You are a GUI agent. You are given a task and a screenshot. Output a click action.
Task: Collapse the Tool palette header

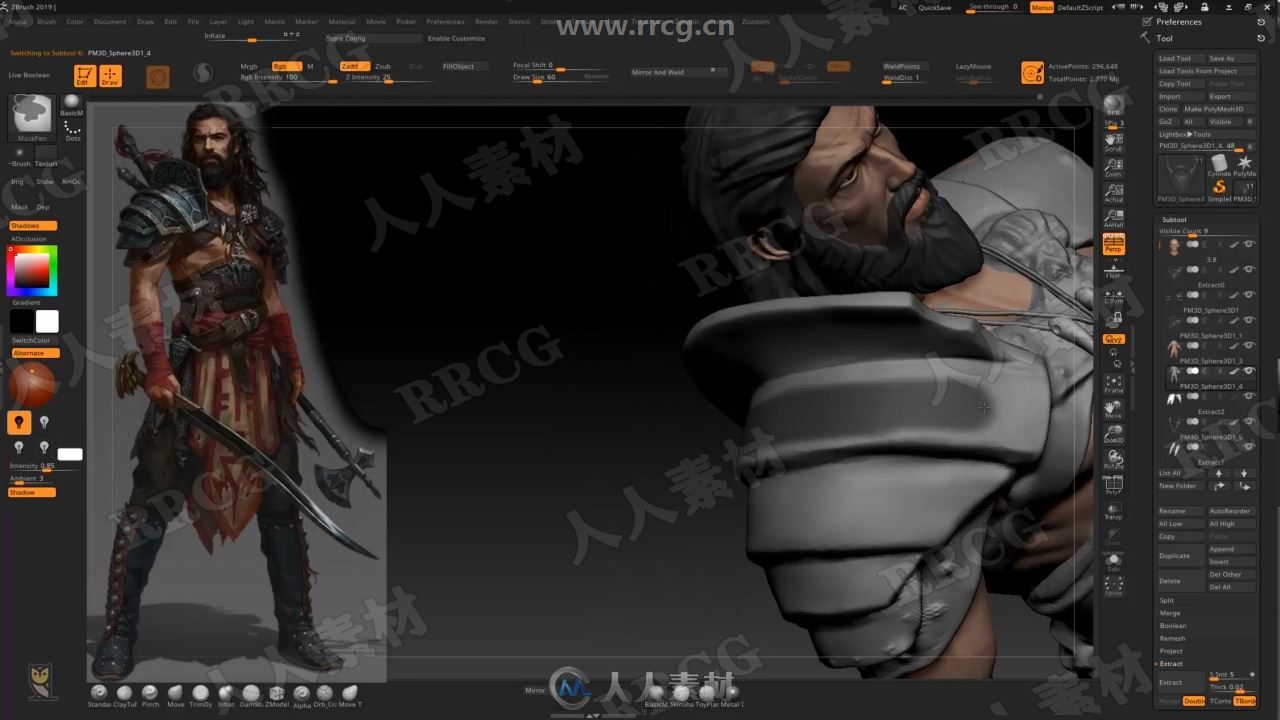(1165, 38)
